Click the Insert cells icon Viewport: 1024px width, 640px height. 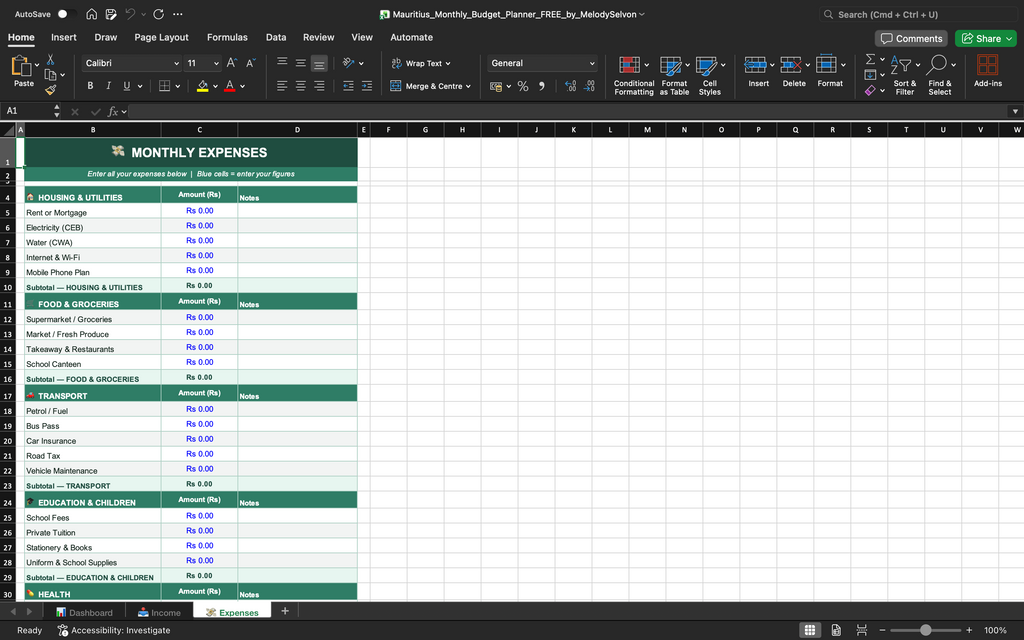(756, 65)
